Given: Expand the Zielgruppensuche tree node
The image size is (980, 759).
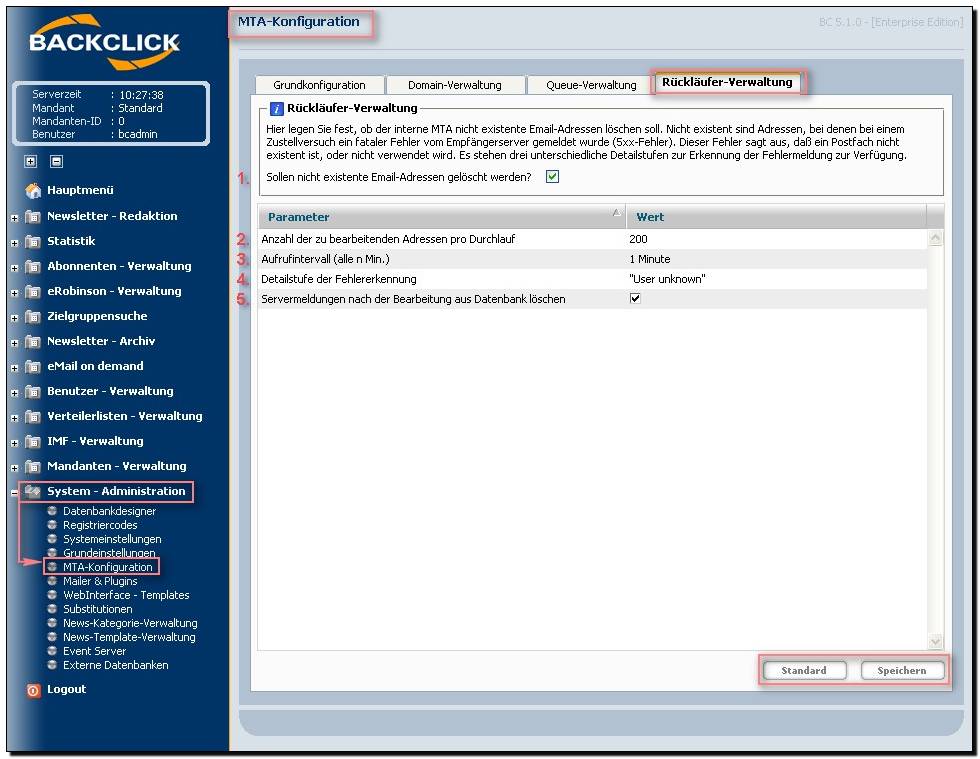Looking at the screenshot, I should click(14, 318).
